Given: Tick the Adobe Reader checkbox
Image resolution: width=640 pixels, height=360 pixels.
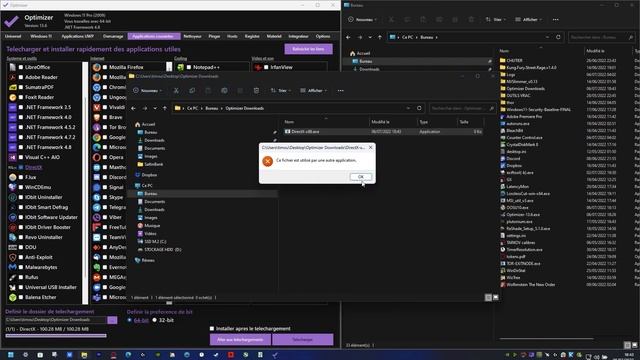Looking at the screenshot, I should pyautogui.click(x=21, y=77).
